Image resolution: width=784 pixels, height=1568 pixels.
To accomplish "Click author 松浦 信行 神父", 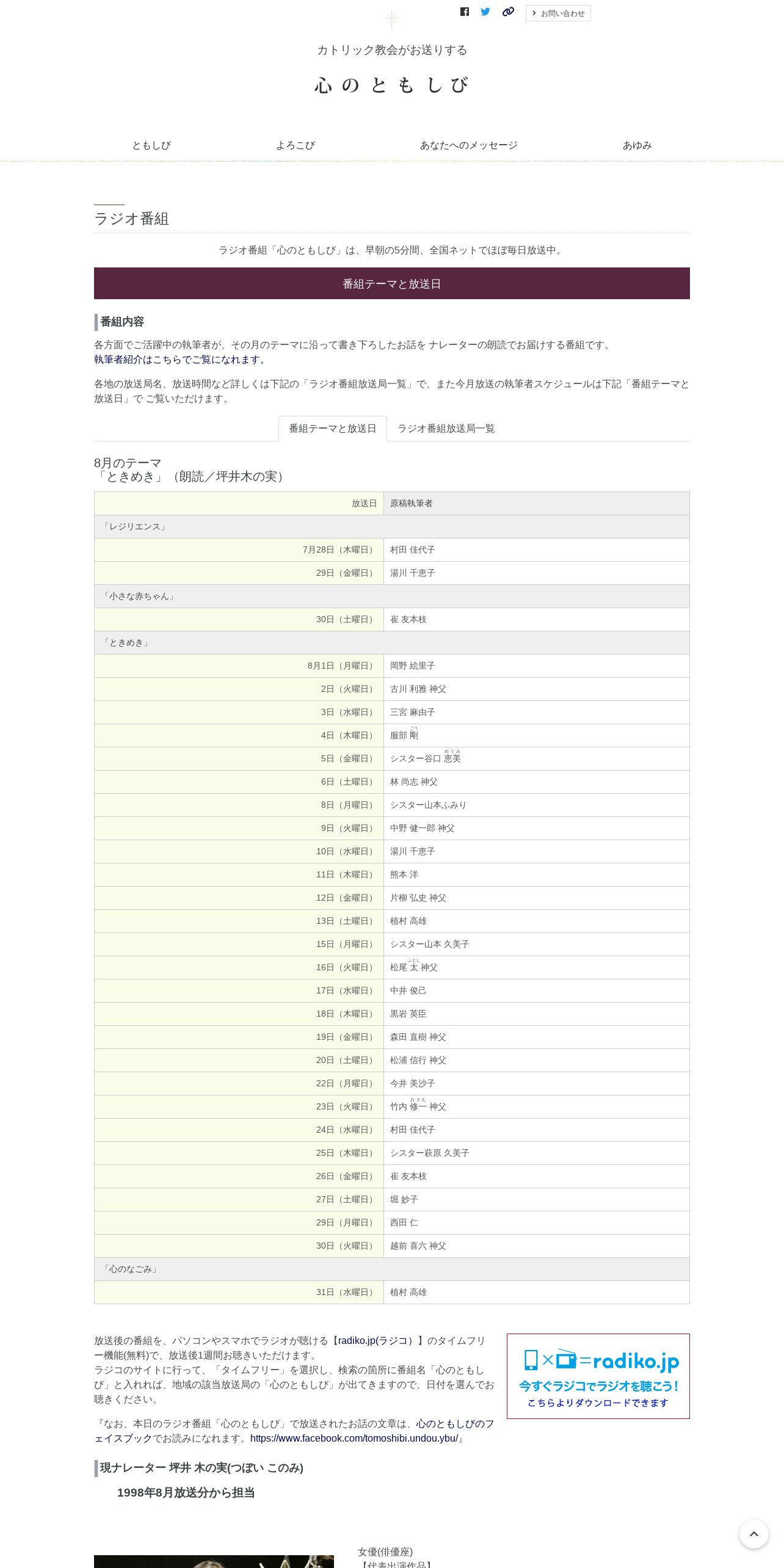I will coord(418,1061).
